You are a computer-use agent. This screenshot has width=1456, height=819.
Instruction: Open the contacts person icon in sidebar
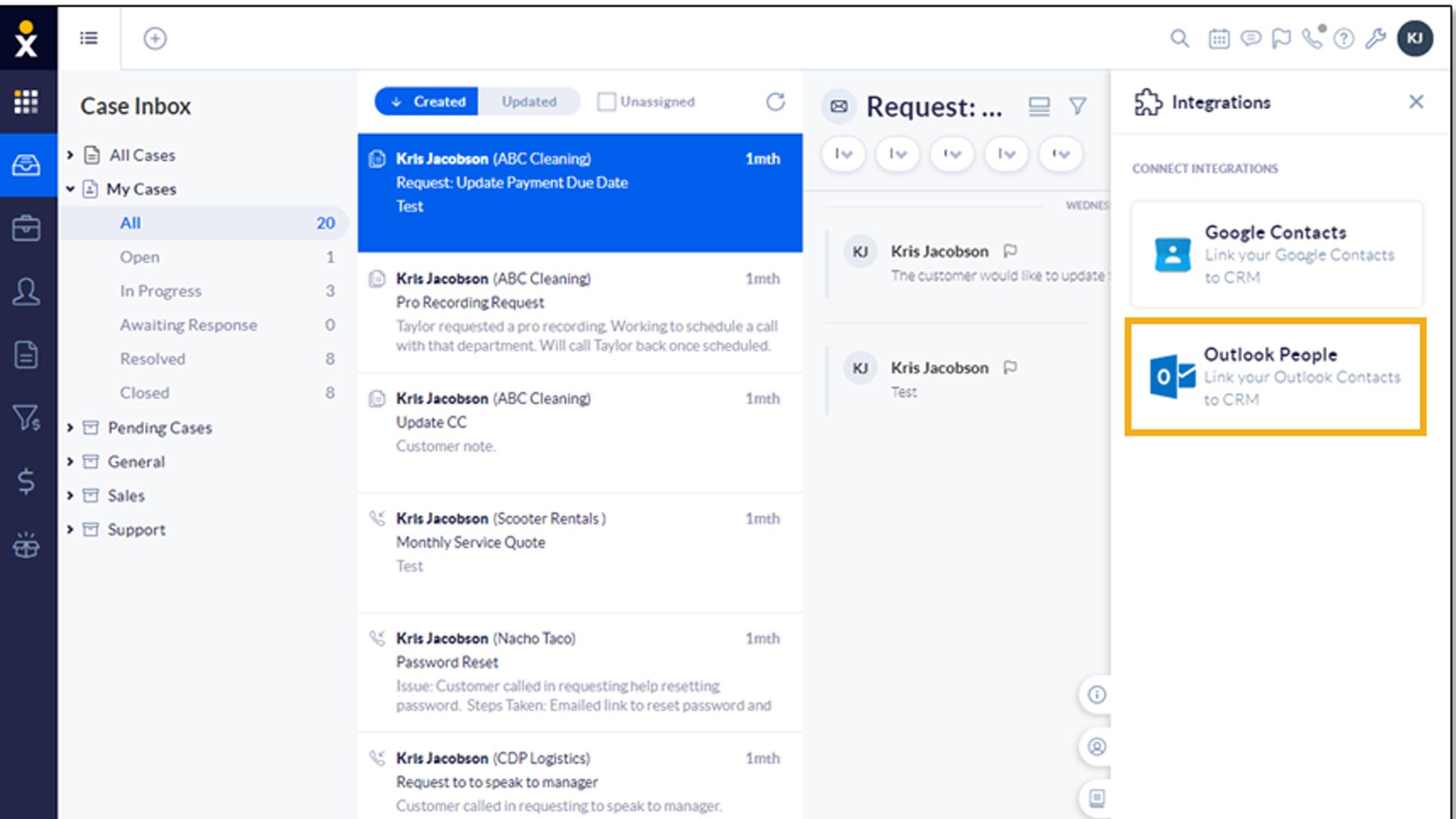[27, 291]
